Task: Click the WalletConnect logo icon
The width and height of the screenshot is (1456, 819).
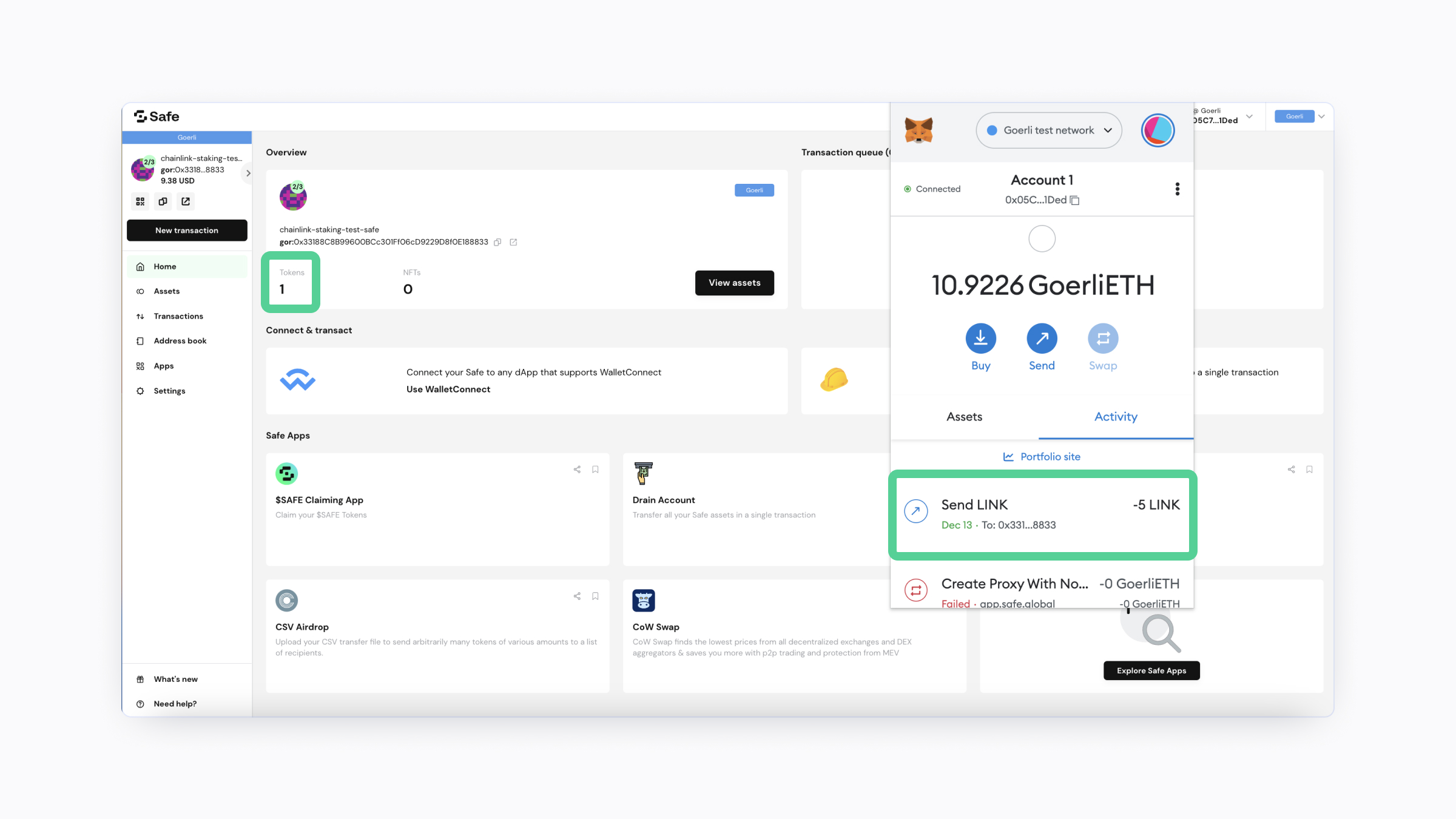Action: click(297, 380)
